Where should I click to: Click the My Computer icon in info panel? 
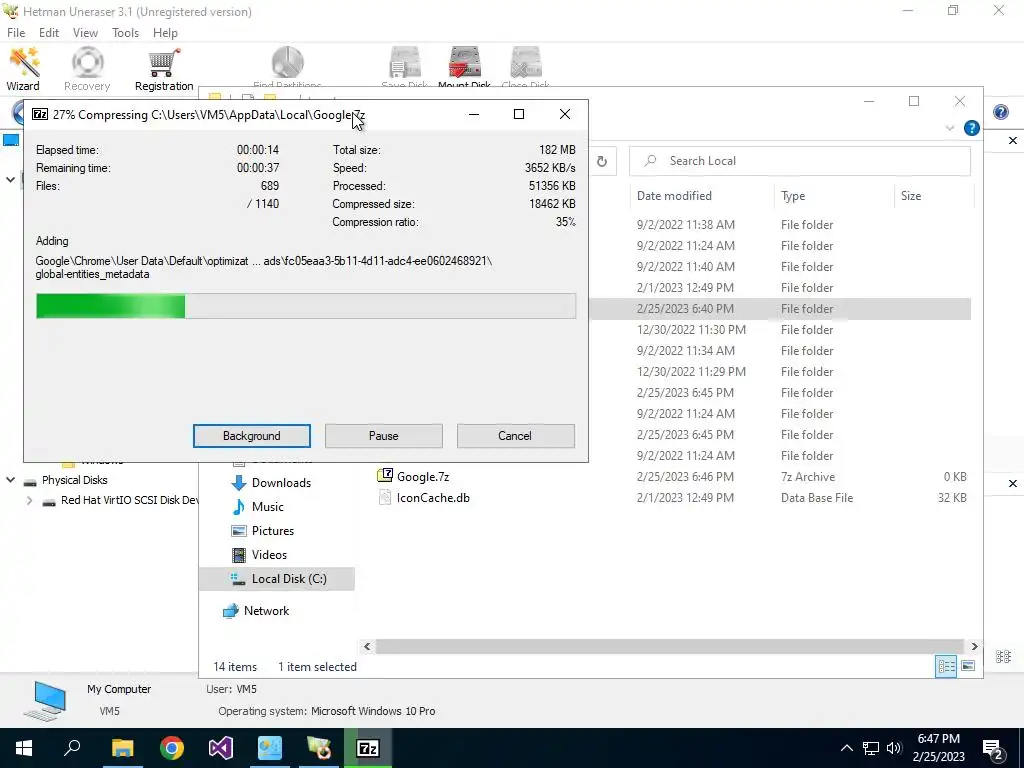(46, 701)
